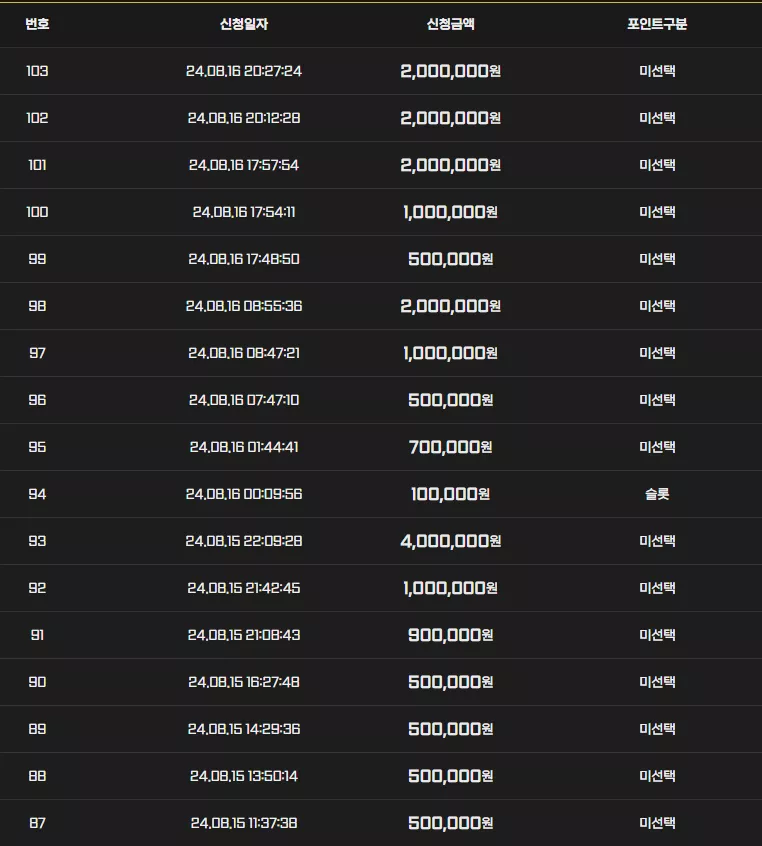762x846 pixels.
Task: Click the 700,000원 amount in row 95
Action: coord(451,447)
